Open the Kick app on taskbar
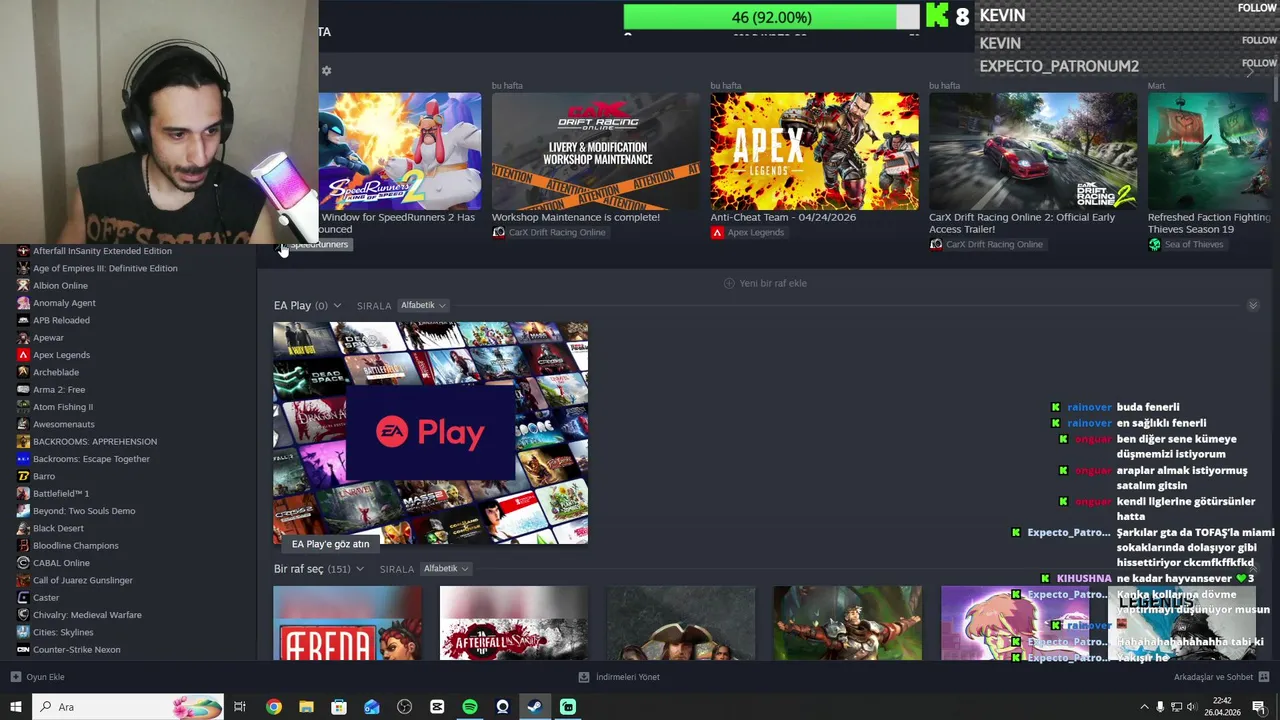The height and width of the screenshot is (720, 1280). click(x=568, y=707)
